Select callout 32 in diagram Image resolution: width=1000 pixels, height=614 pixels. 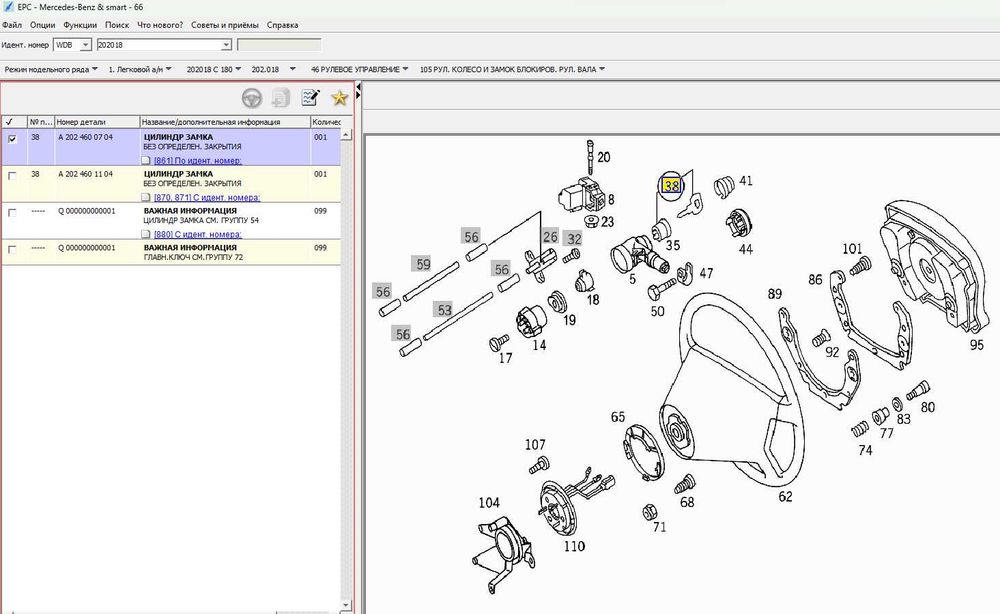click(x=574, y=238)
